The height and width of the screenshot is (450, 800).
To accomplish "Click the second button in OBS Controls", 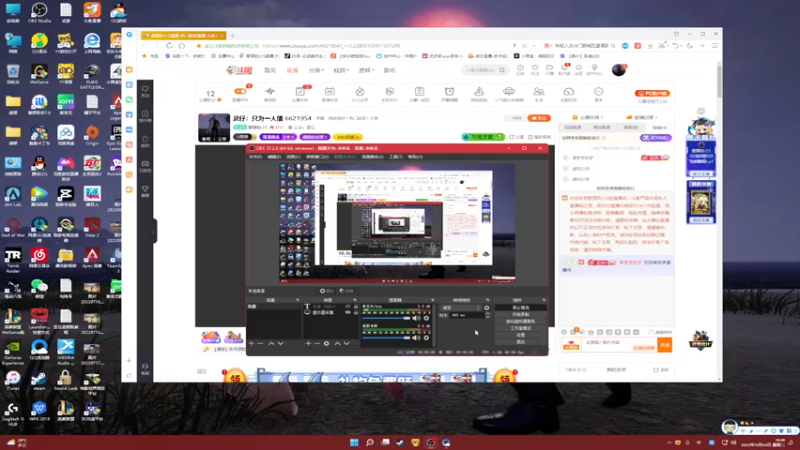I will 520,314.
